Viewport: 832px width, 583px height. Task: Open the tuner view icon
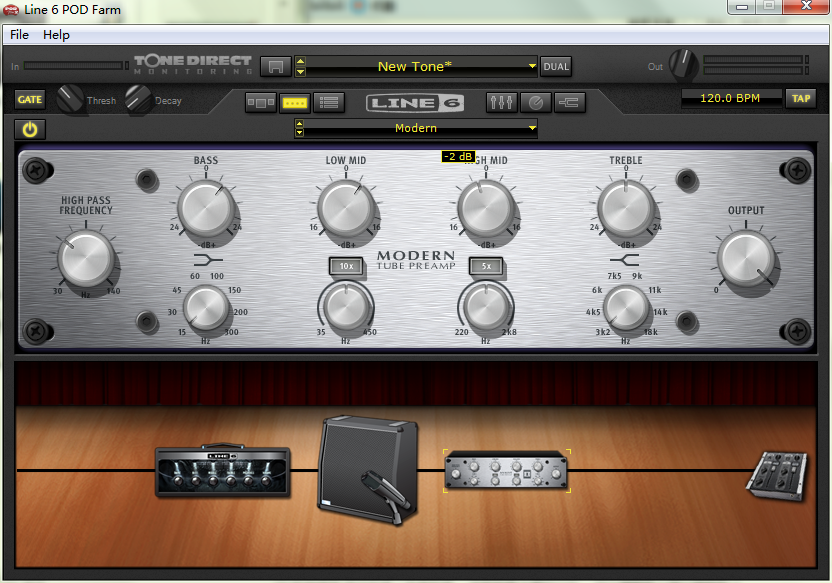[x=535, y=102]
